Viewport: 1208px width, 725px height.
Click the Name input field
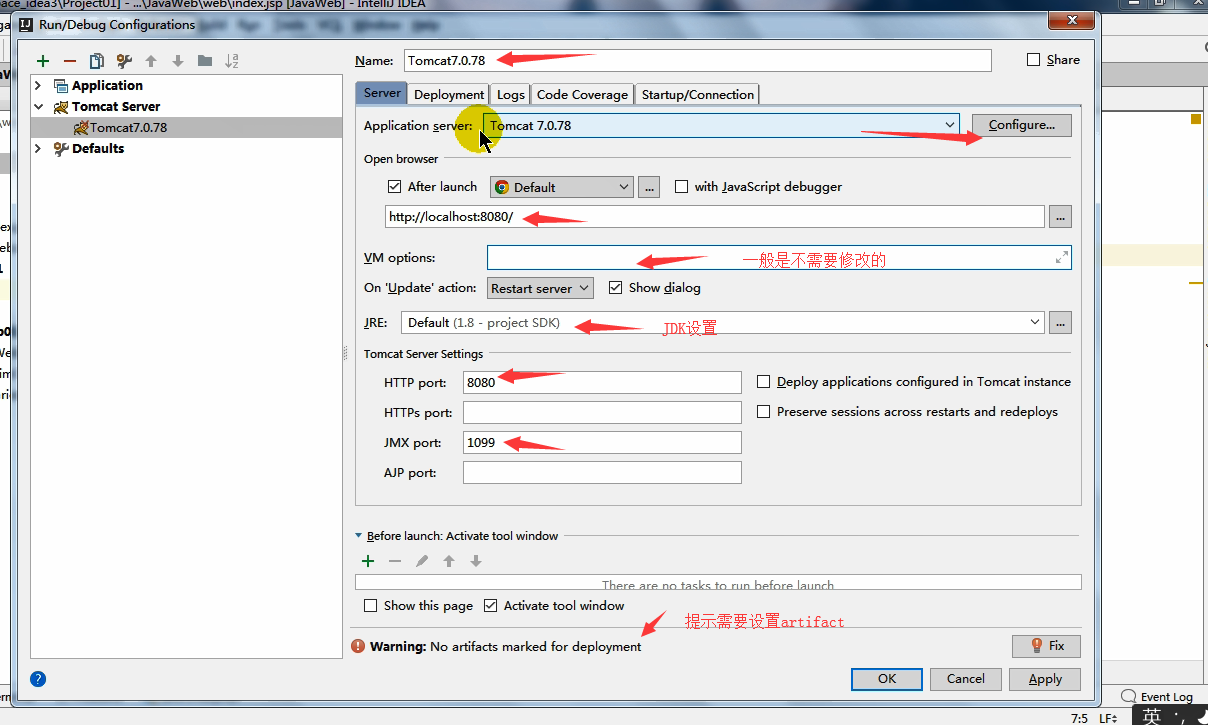(x=697, y=60)
